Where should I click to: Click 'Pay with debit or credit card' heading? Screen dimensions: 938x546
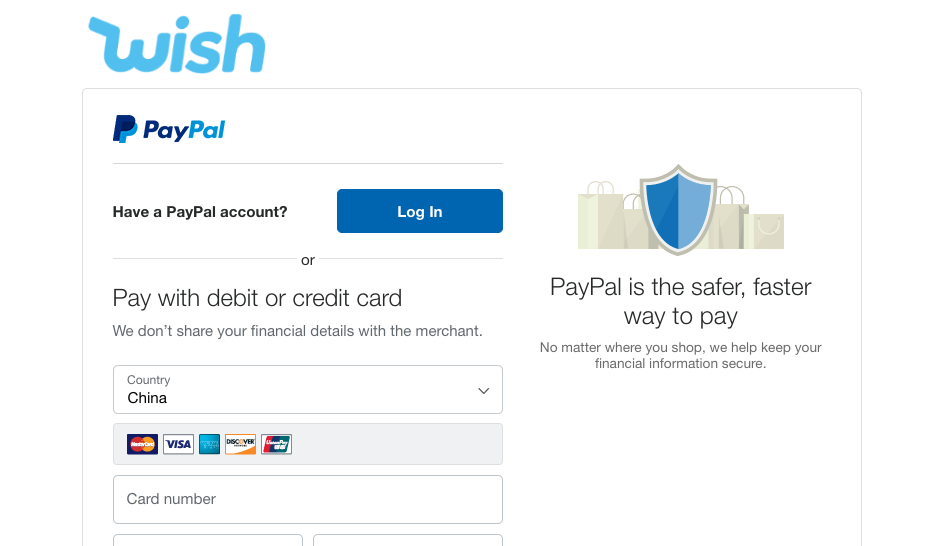(x=257, y=298)
